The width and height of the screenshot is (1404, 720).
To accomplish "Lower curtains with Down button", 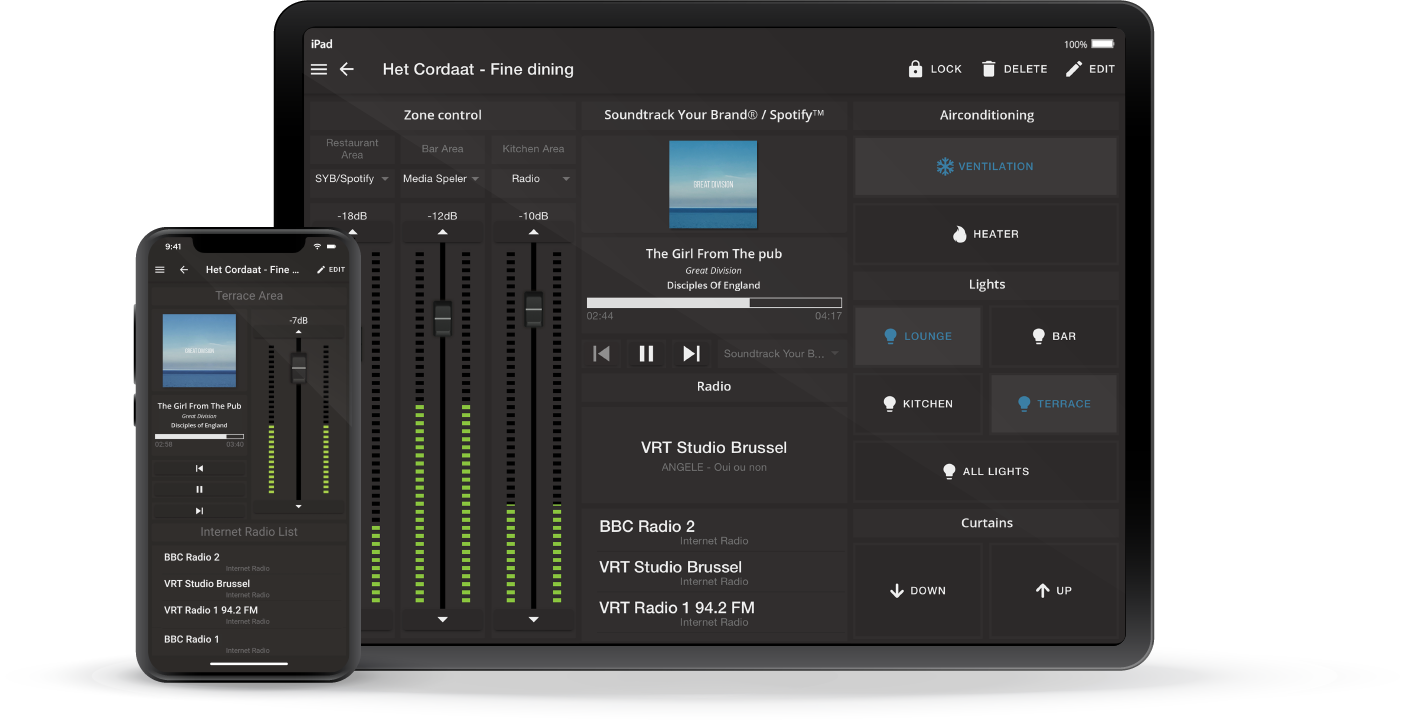I will point(918,591).
